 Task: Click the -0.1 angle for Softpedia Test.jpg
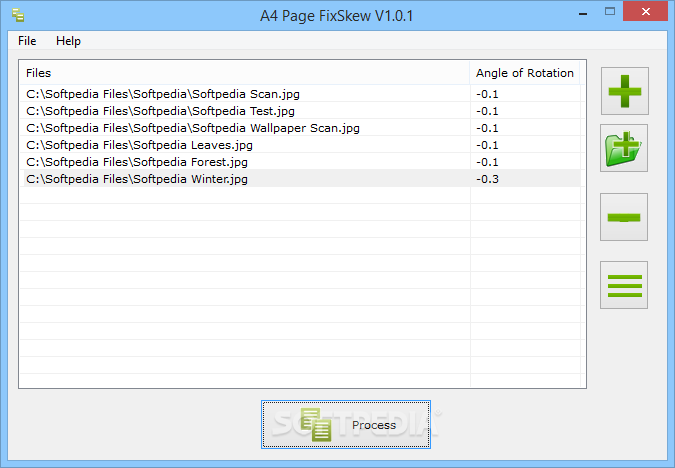(487, 111)
